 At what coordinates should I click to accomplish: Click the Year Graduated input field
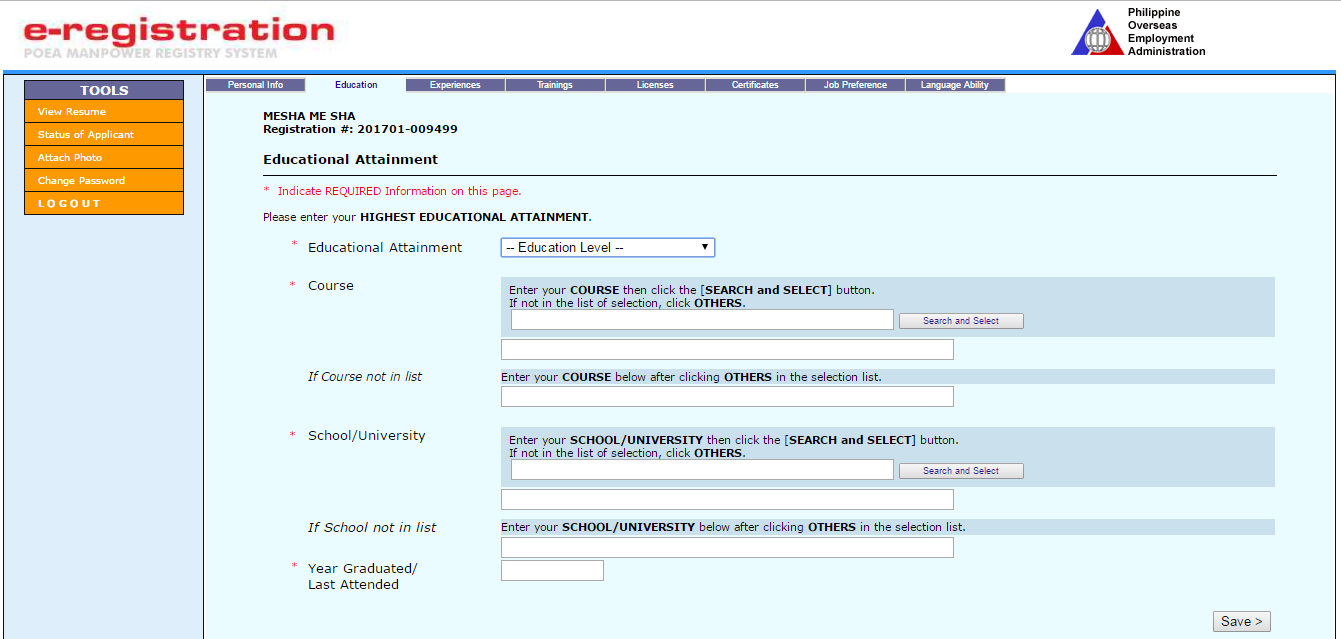coord(552,570)
